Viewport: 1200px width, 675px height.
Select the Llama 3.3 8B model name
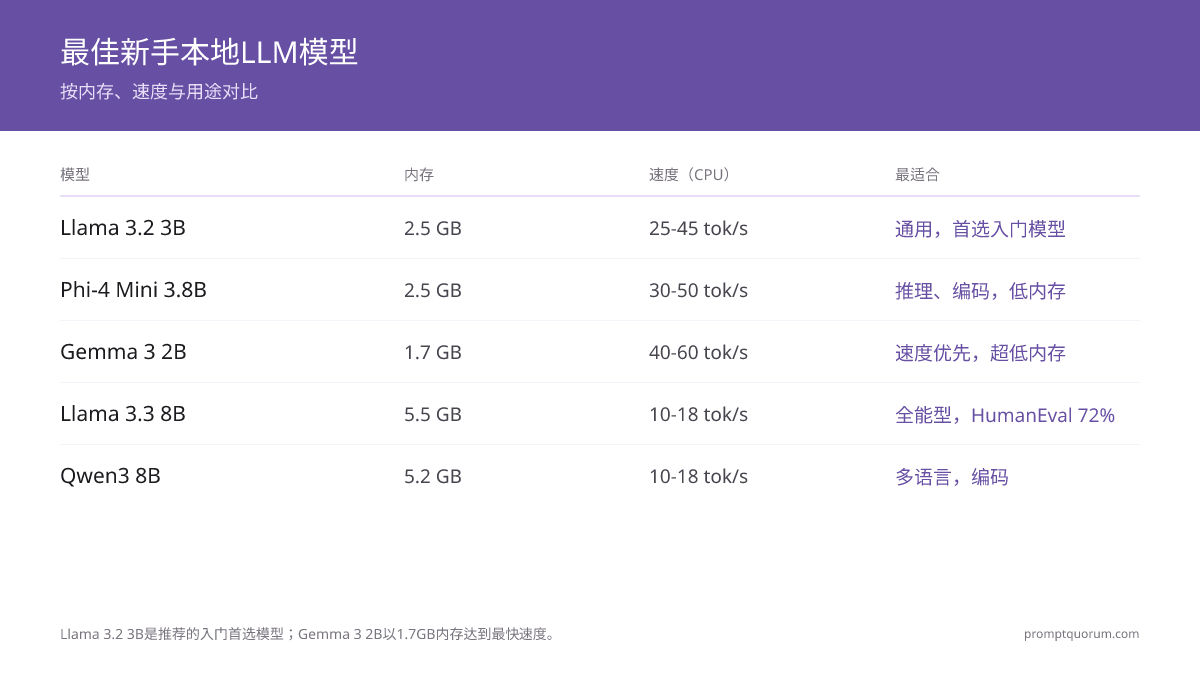[x=123, y=414]
